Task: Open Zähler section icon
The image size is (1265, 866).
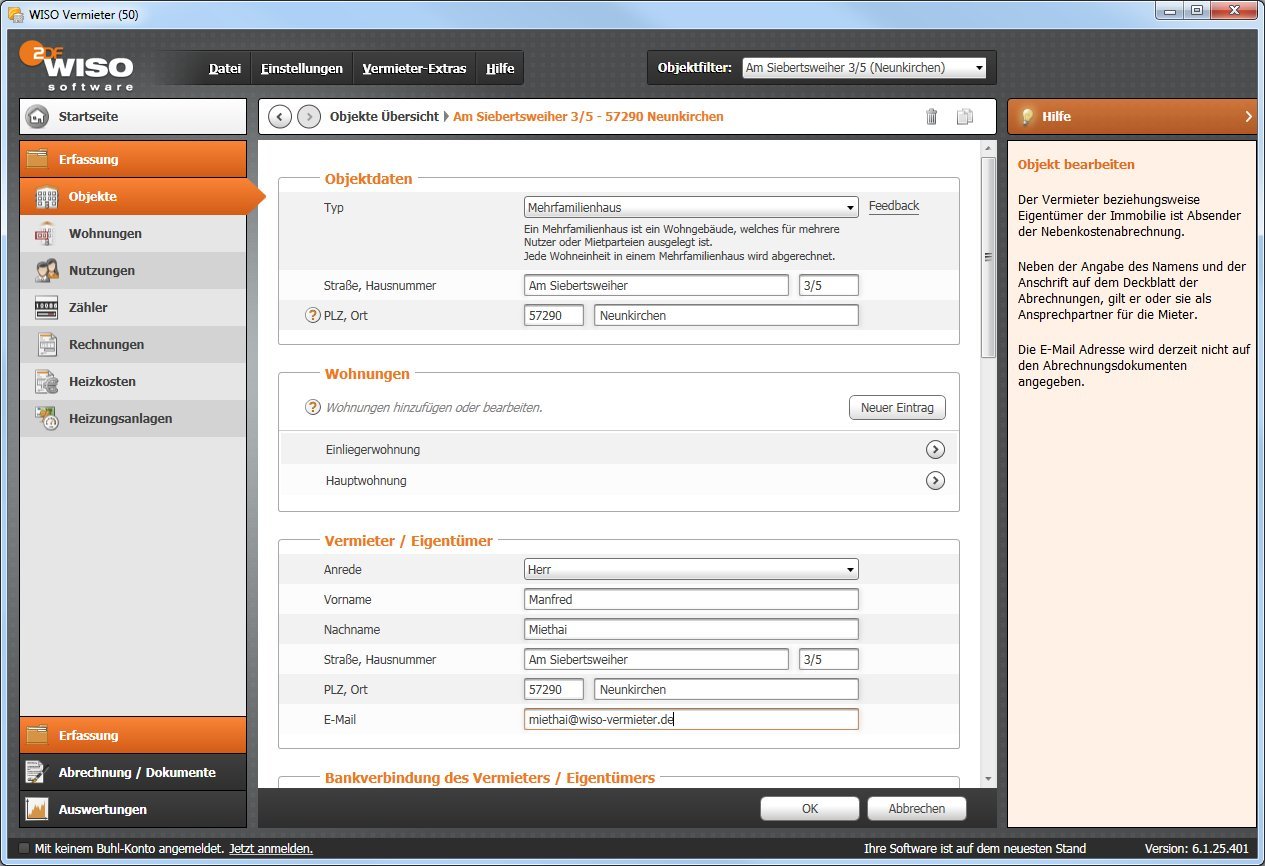Action: [47, 307]
